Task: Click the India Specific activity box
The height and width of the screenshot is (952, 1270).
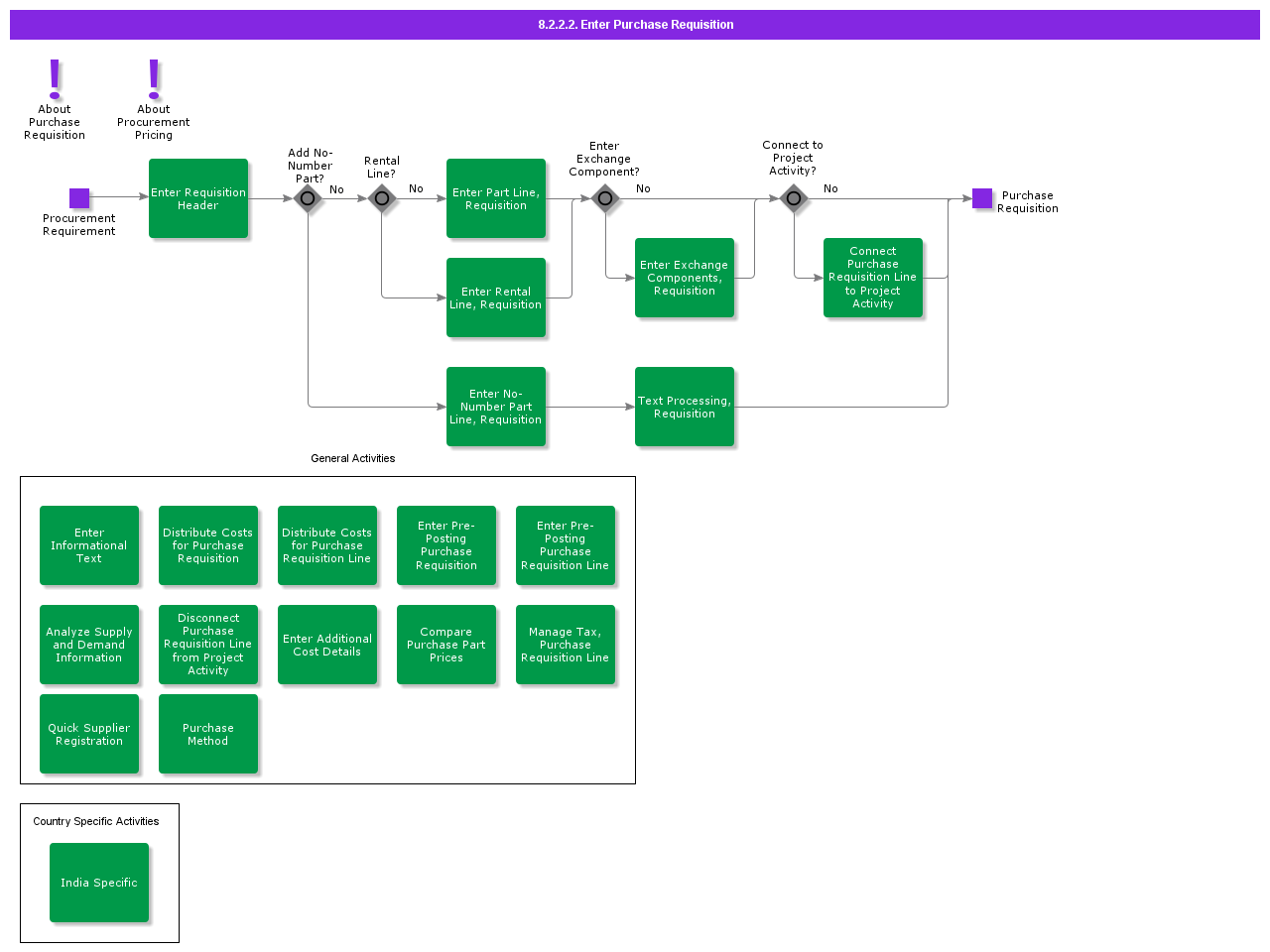Action: click(99, 883)
